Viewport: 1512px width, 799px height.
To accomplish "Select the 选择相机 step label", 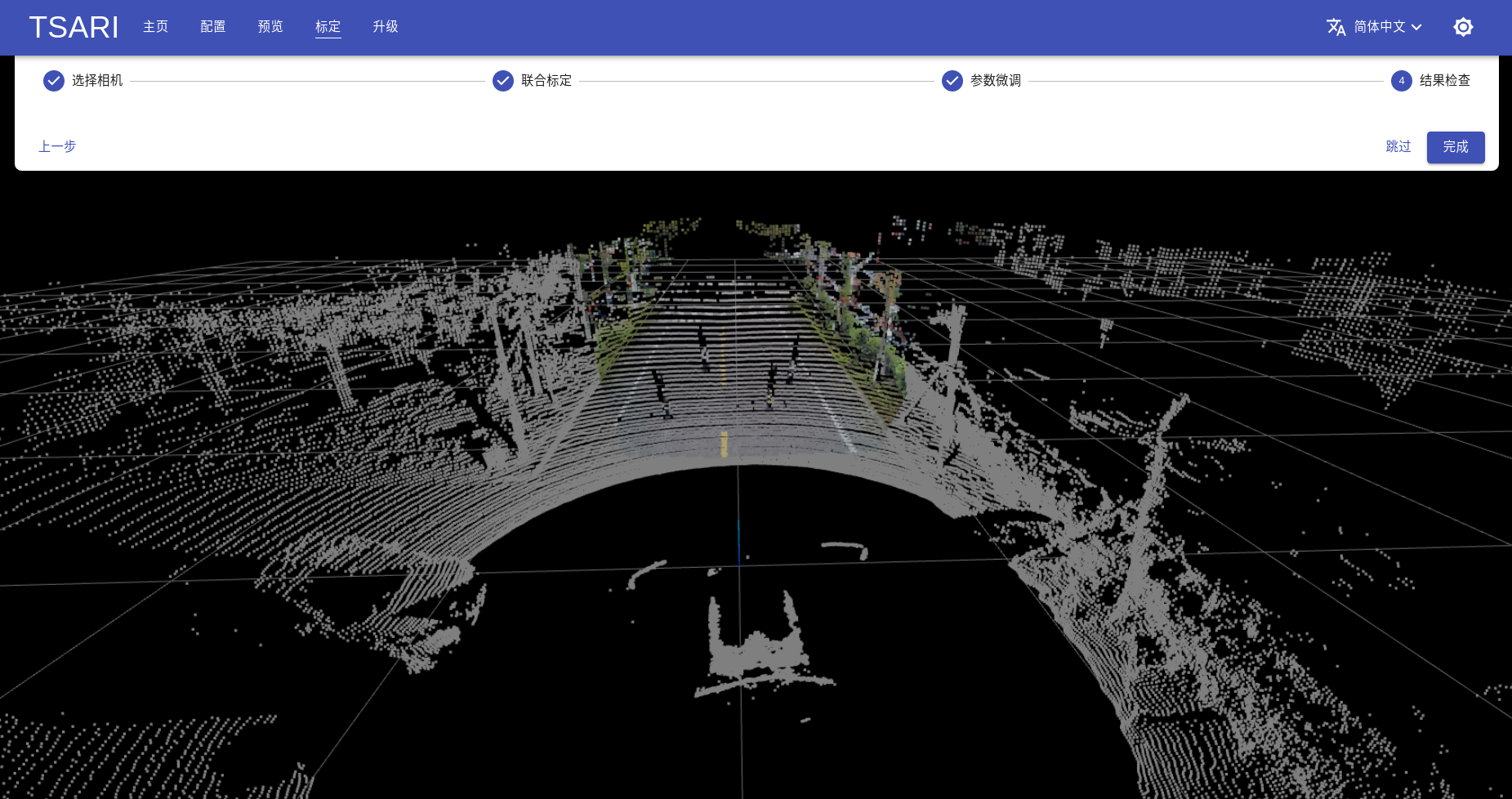I will (97, 80).
